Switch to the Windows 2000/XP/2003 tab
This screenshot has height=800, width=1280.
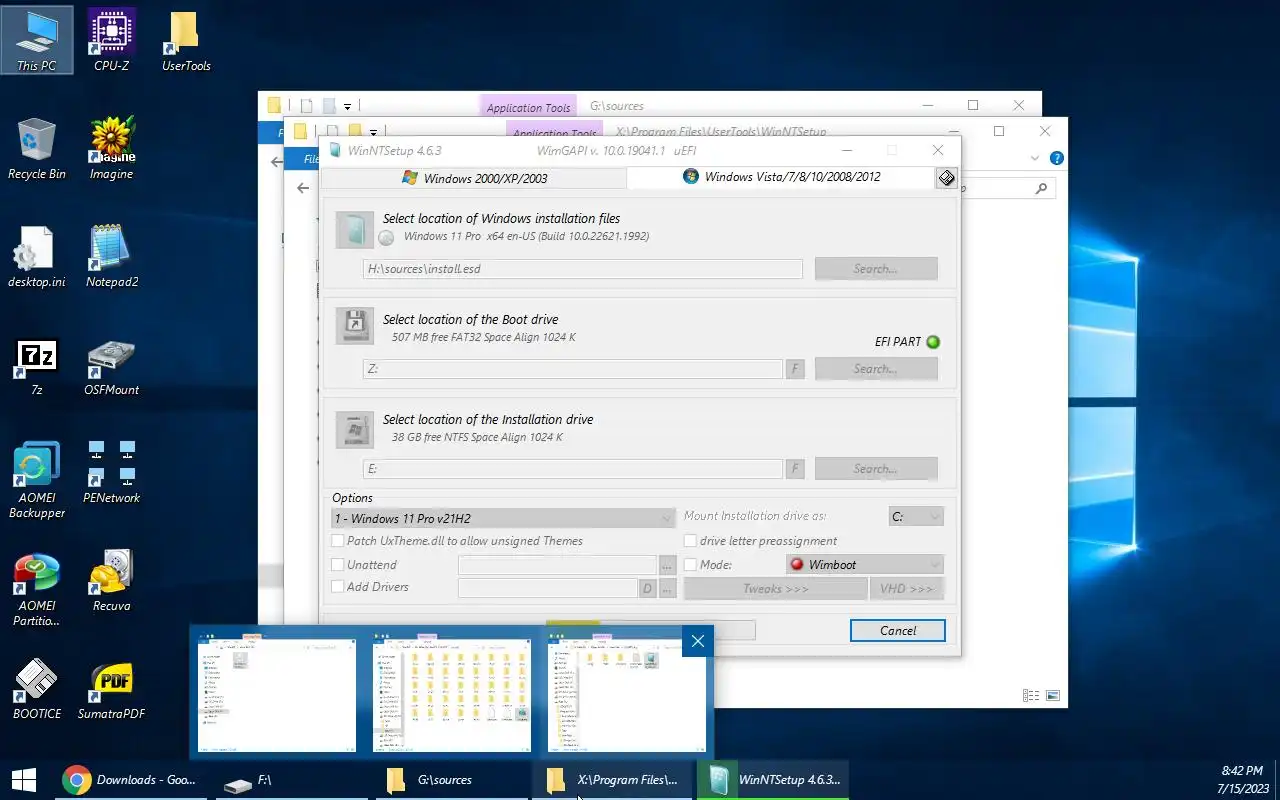point(474,178)
